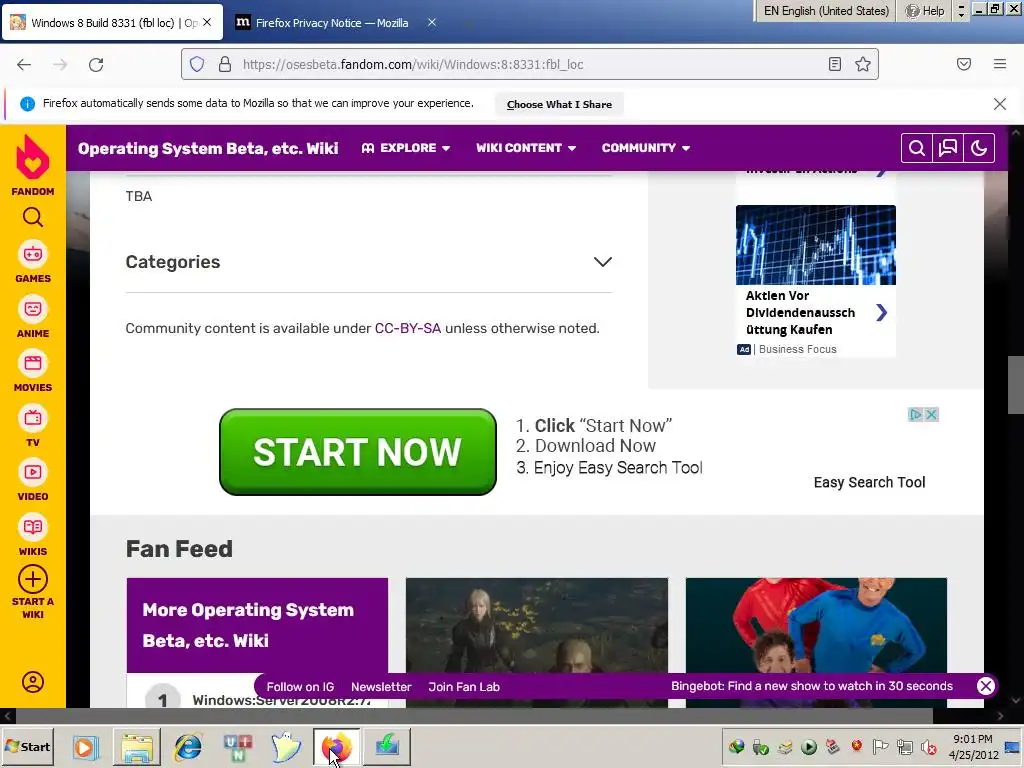The height and width of the screenshot is (768, 1024).
Task: Click the URL address bar field
Action: click(x=529, y=64)
